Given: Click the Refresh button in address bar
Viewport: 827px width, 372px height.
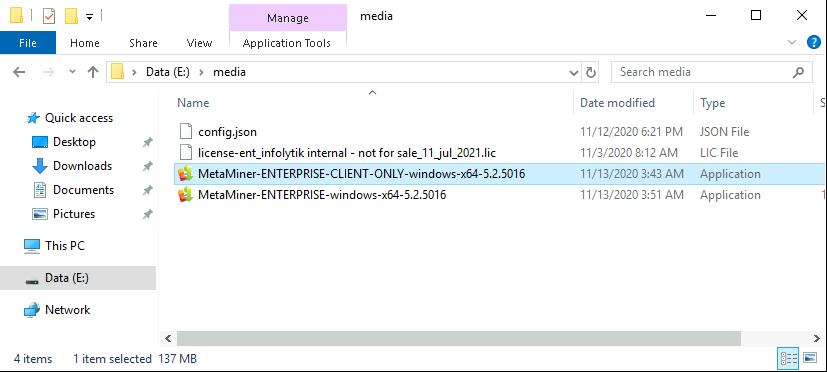Looking at the screenshot, I should (x=591, y=72).
